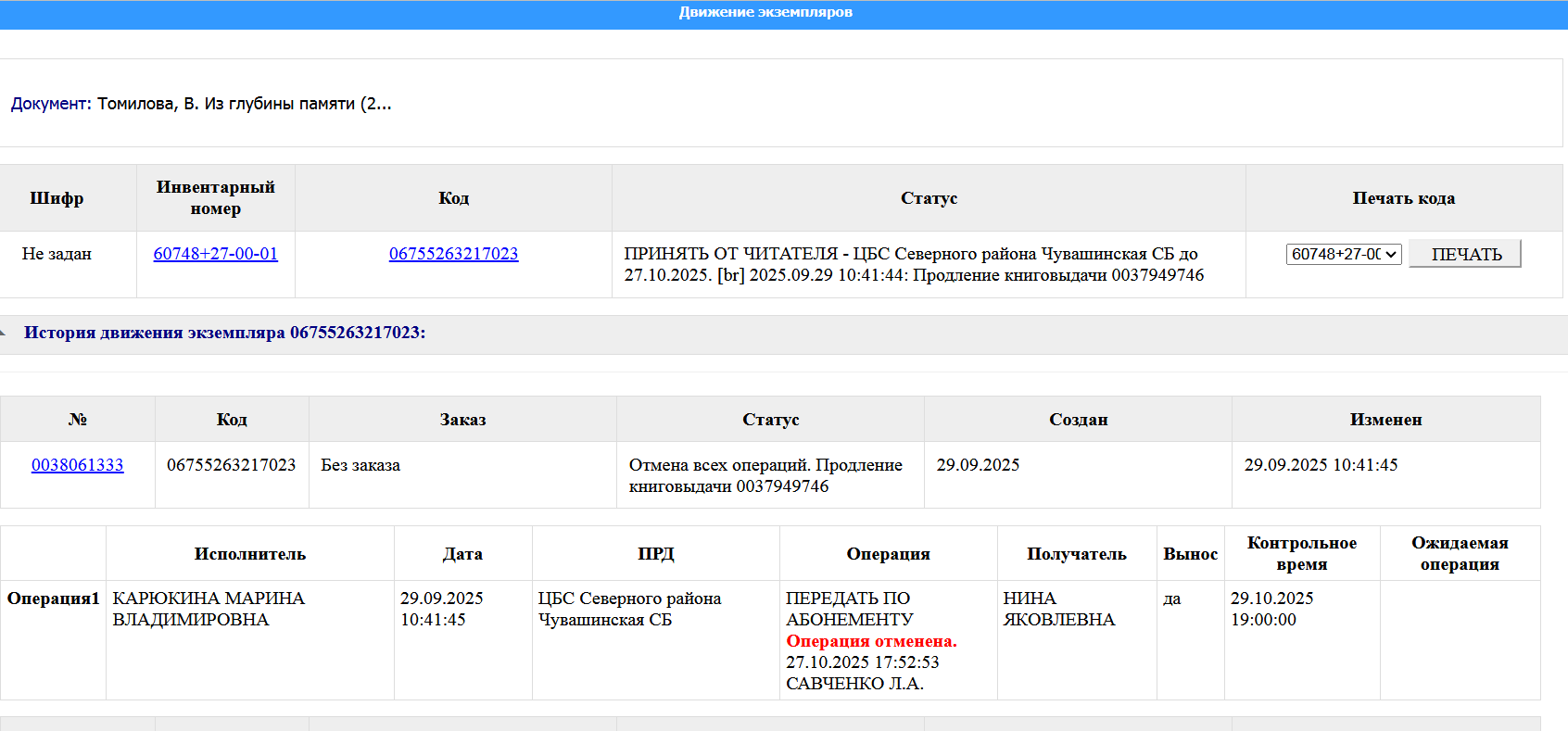Click the Контрольное время column header
Image resolution: width=1568 pixels, height=731 pixels.
coord(1301,554)
